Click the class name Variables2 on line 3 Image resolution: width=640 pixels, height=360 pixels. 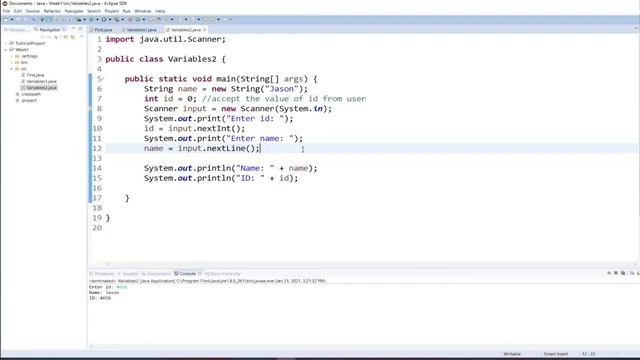tap(192, 59)
